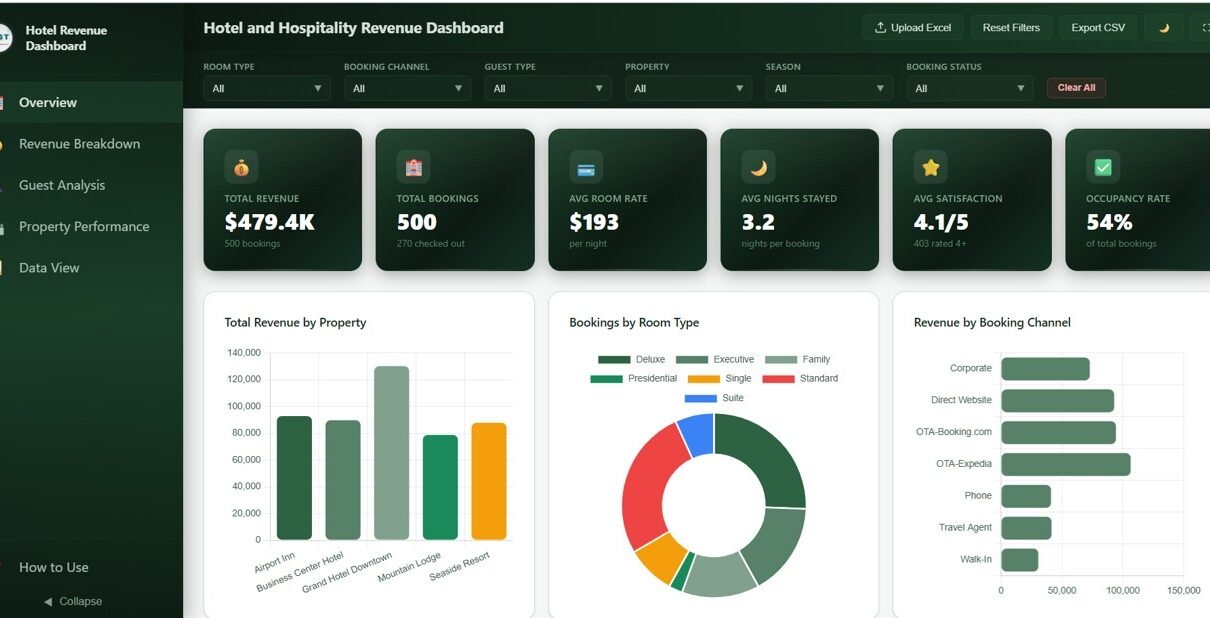
Task: Go to Revenue Breakdown in sidebar
Action: (79, 144)
